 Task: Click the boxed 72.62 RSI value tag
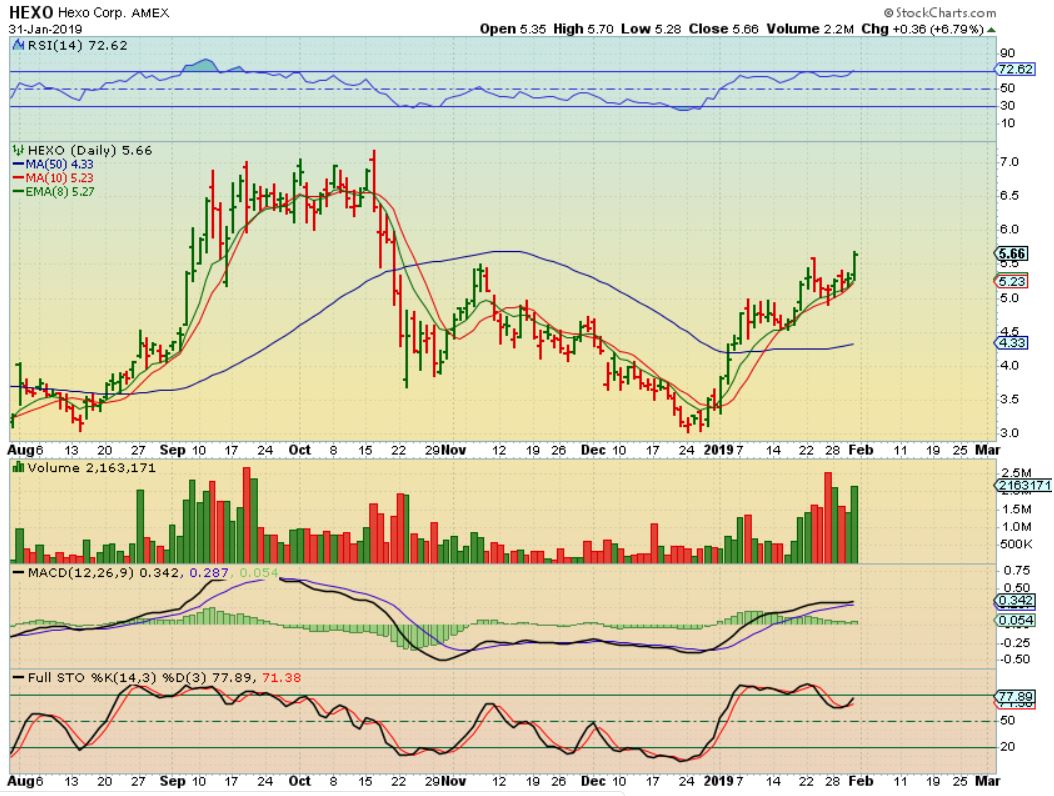pyautogui.click(x=1016, y=69)
